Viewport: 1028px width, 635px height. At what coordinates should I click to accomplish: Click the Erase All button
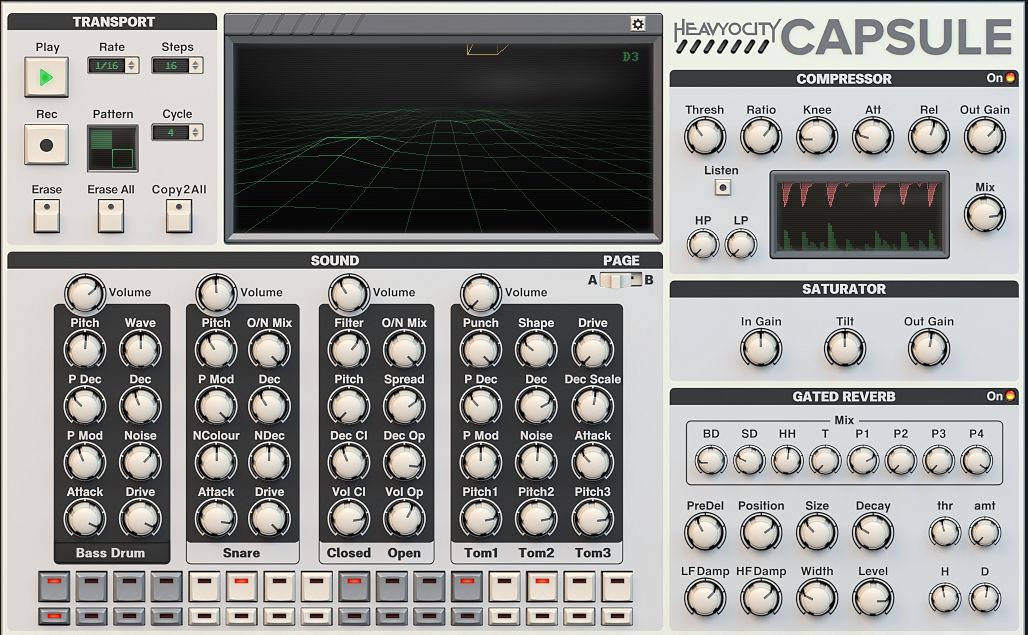click(111, 216)
